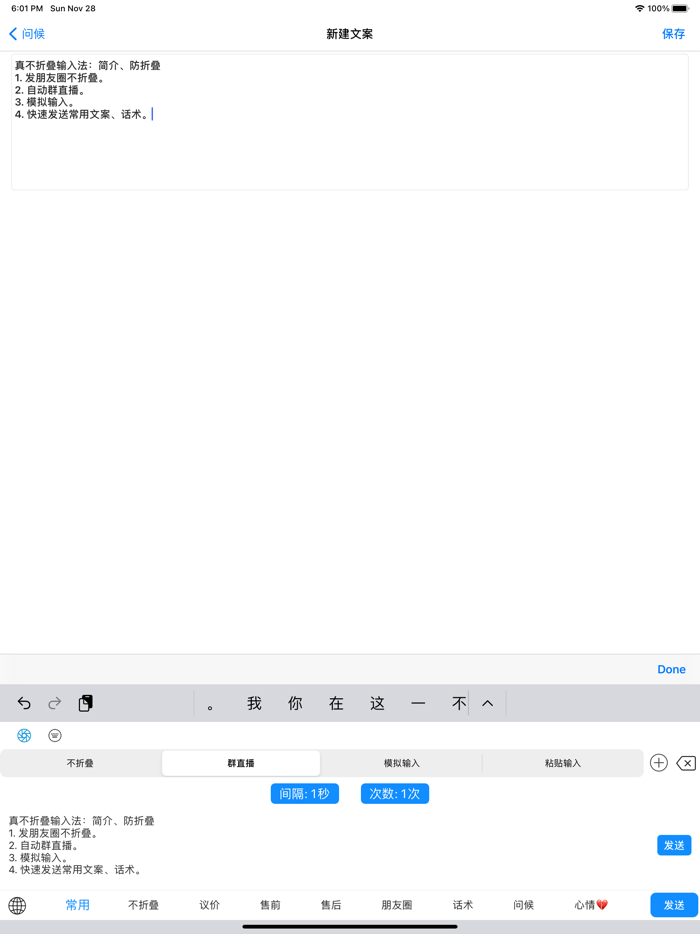The width and height of the screenshot is (700, 934).
Task: Tap the battery status icon
Action: pos(680,8)
